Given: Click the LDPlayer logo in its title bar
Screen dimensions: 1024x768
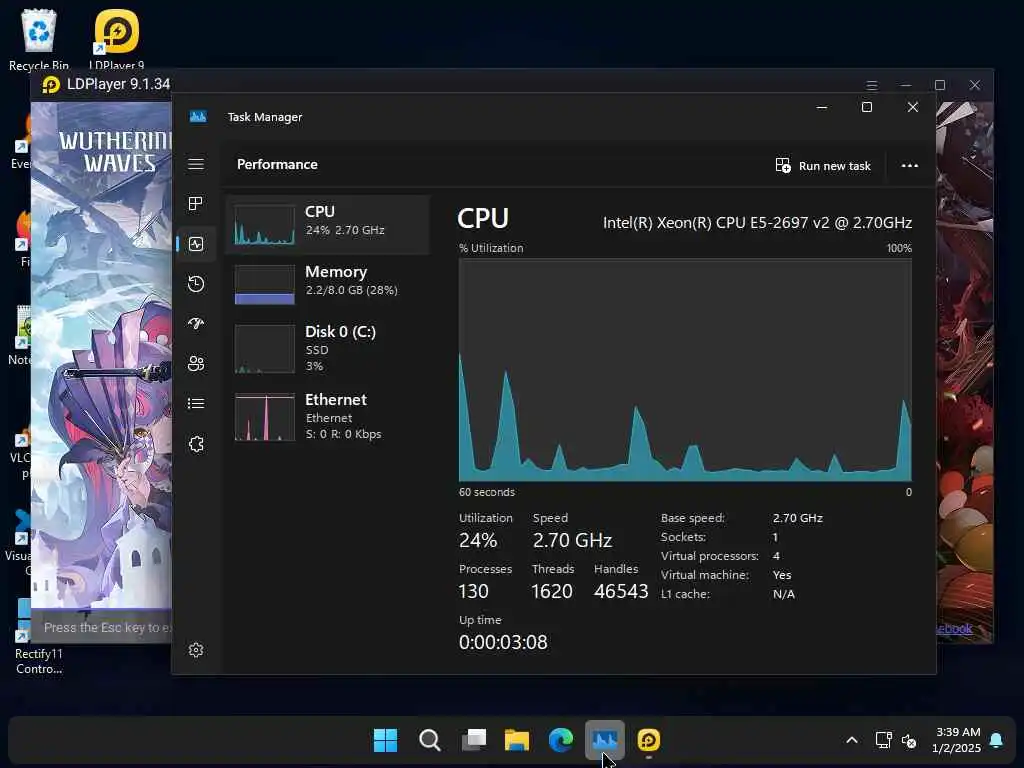Looking at the screenshot, I should coord(51,85).
